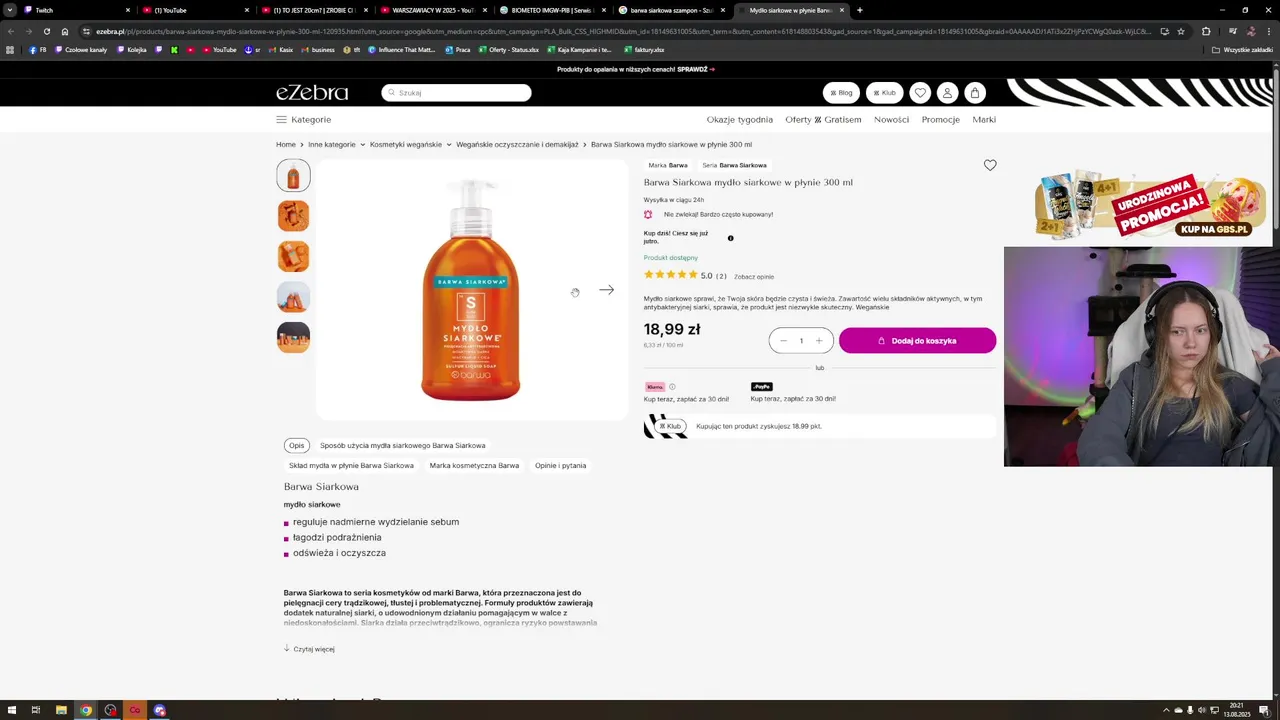Expand Czytaj więcej description text
This screenshot has width=1280, height=720.
tap(309, 649)
